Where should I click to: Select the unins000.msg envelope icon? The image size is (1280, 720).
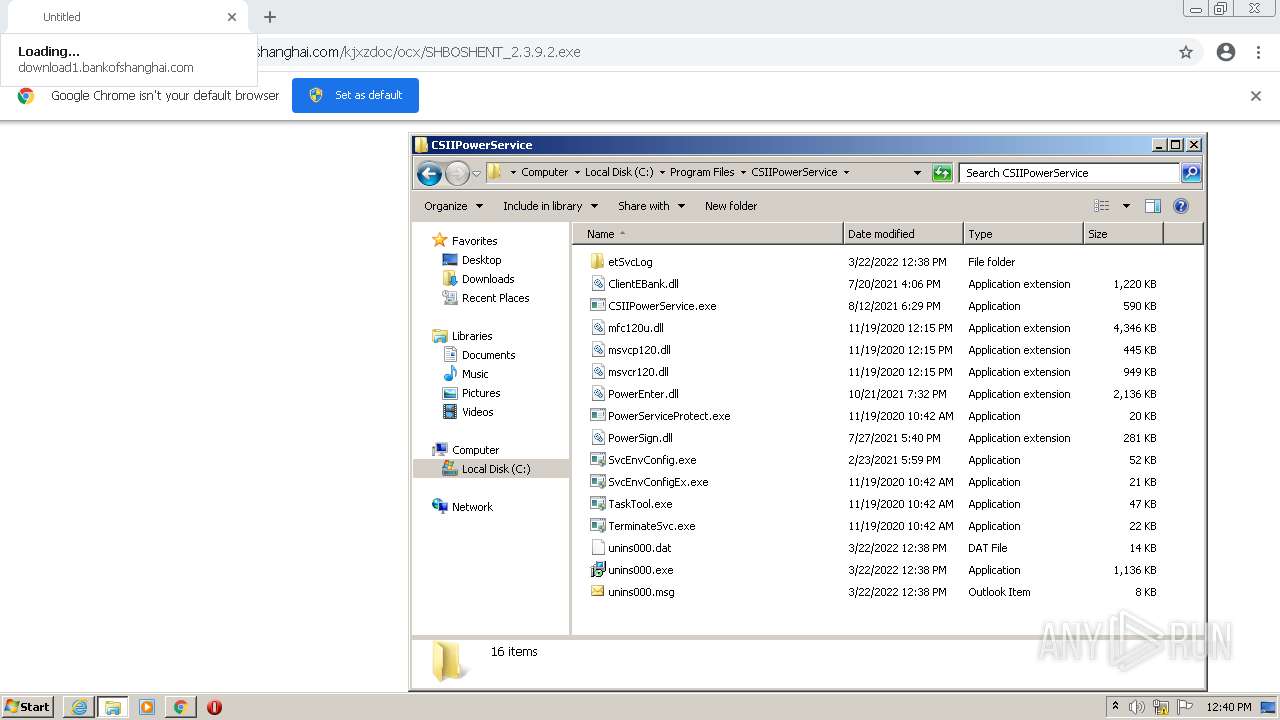[597, 592]
